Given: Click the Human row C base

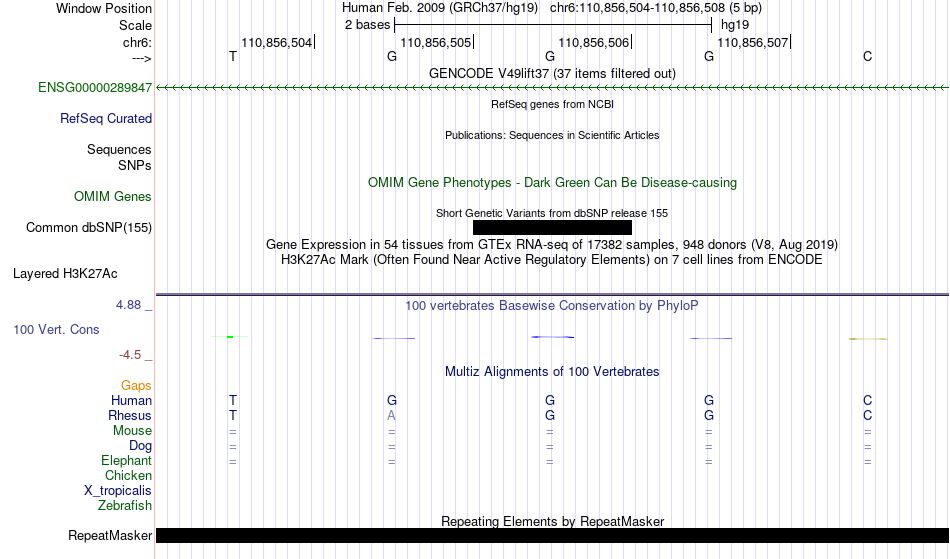Looking at the screenshot, I should coord(868,400).
